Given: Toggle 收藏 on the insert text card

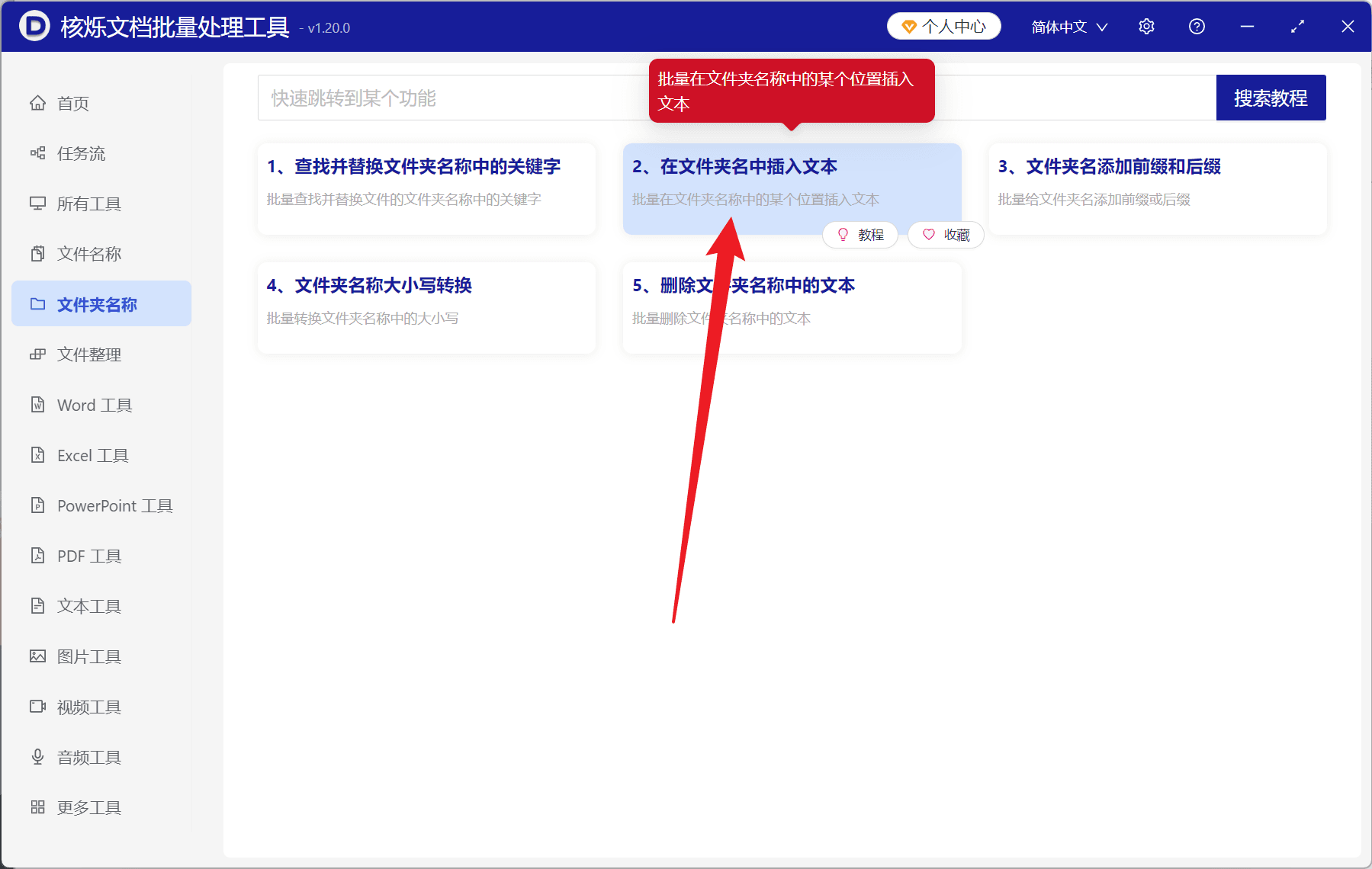Looking at the screenshot, I should [945, 235].
